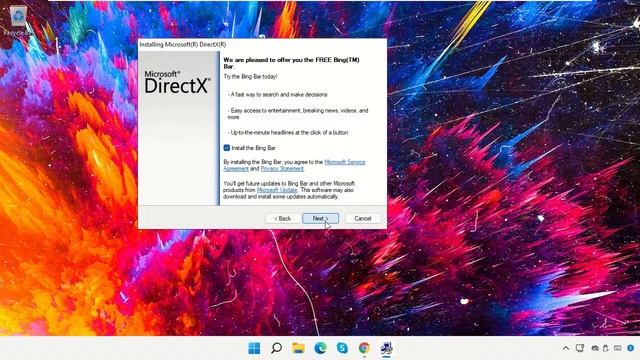Click the 'Installing Microsoft(R) DirectX(R)' title bar

262,44
